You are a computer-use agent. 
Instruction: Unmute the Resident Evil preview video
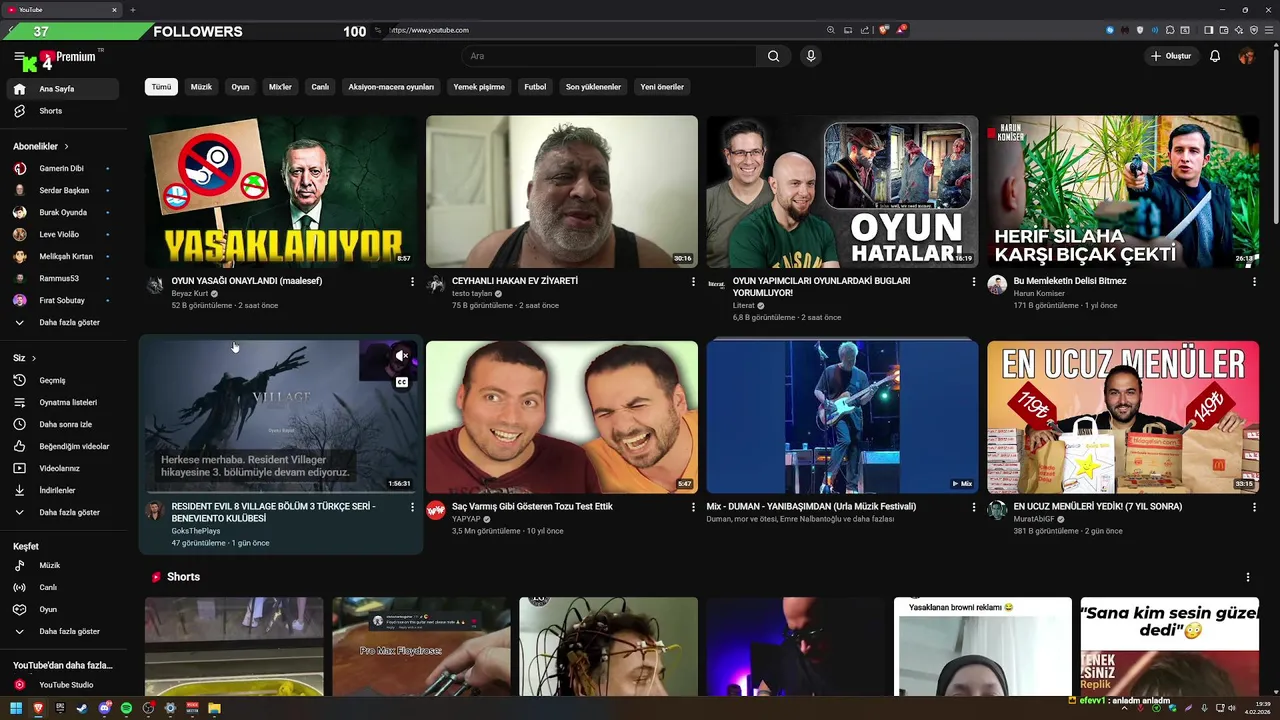click(401, 356)
